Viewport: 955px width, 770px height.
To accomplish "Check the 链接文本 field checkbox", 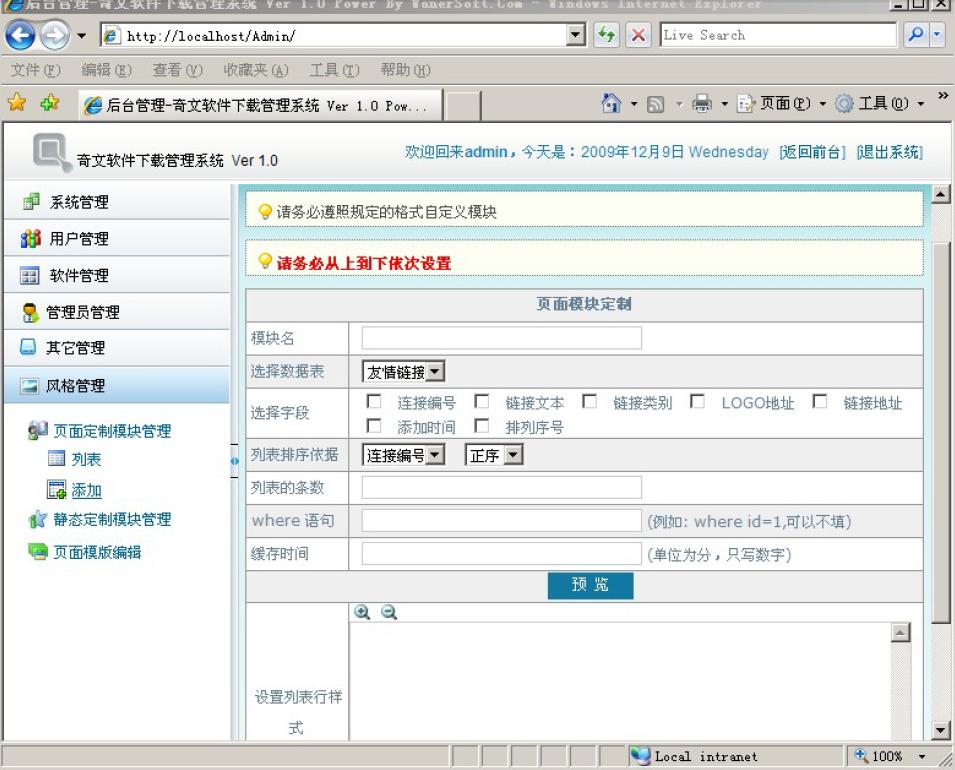I will [x=482, y=401].
